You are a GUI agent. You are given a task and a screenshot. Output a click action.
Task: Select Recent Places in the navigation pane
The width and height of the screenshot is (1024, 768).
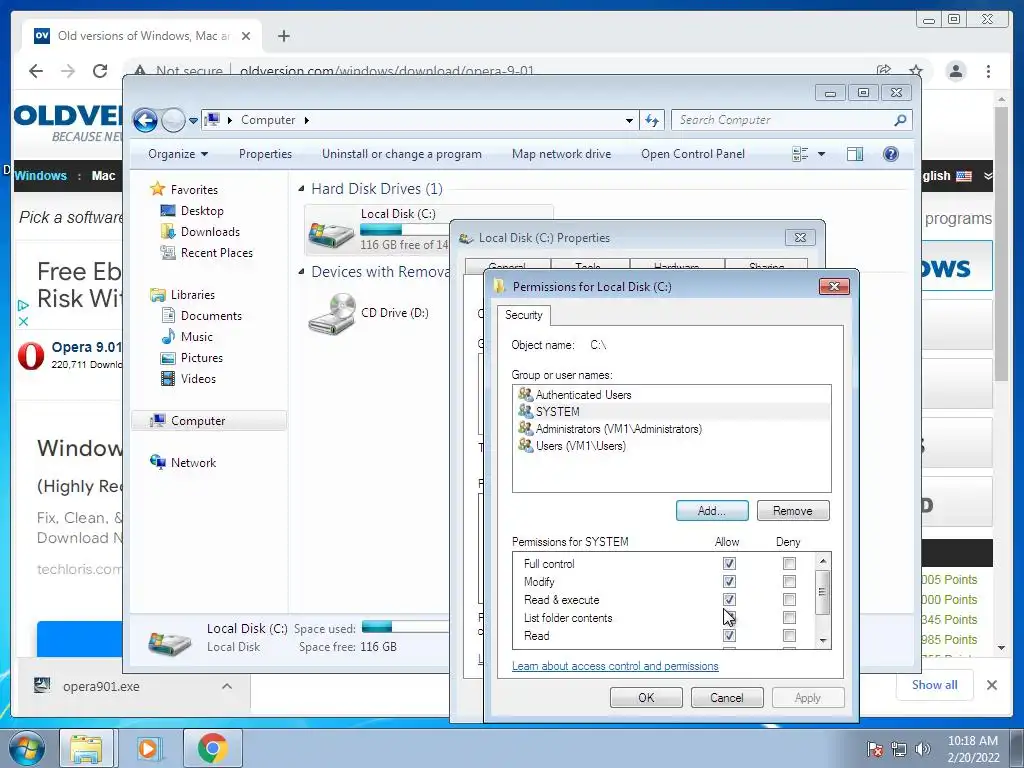[x=216, y=253]
